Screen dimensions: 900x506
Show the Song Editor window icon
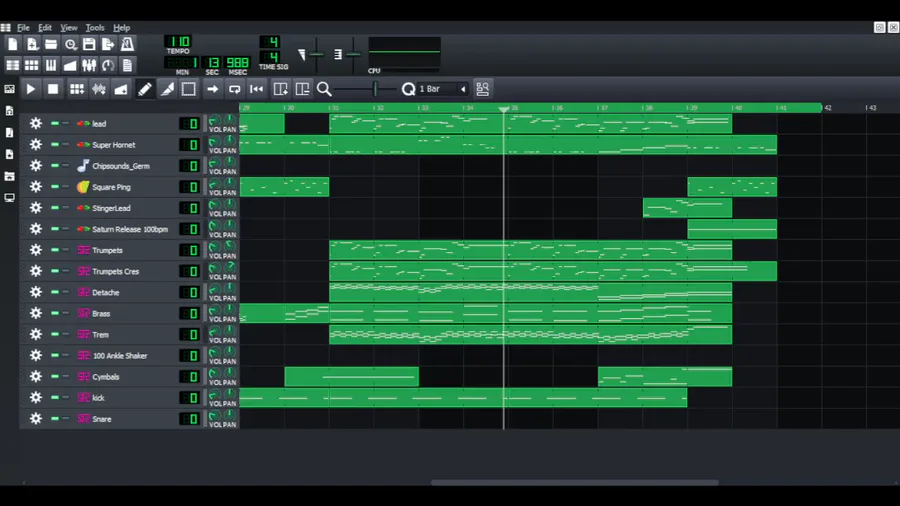pyautogui.click(x=13, y=65)
